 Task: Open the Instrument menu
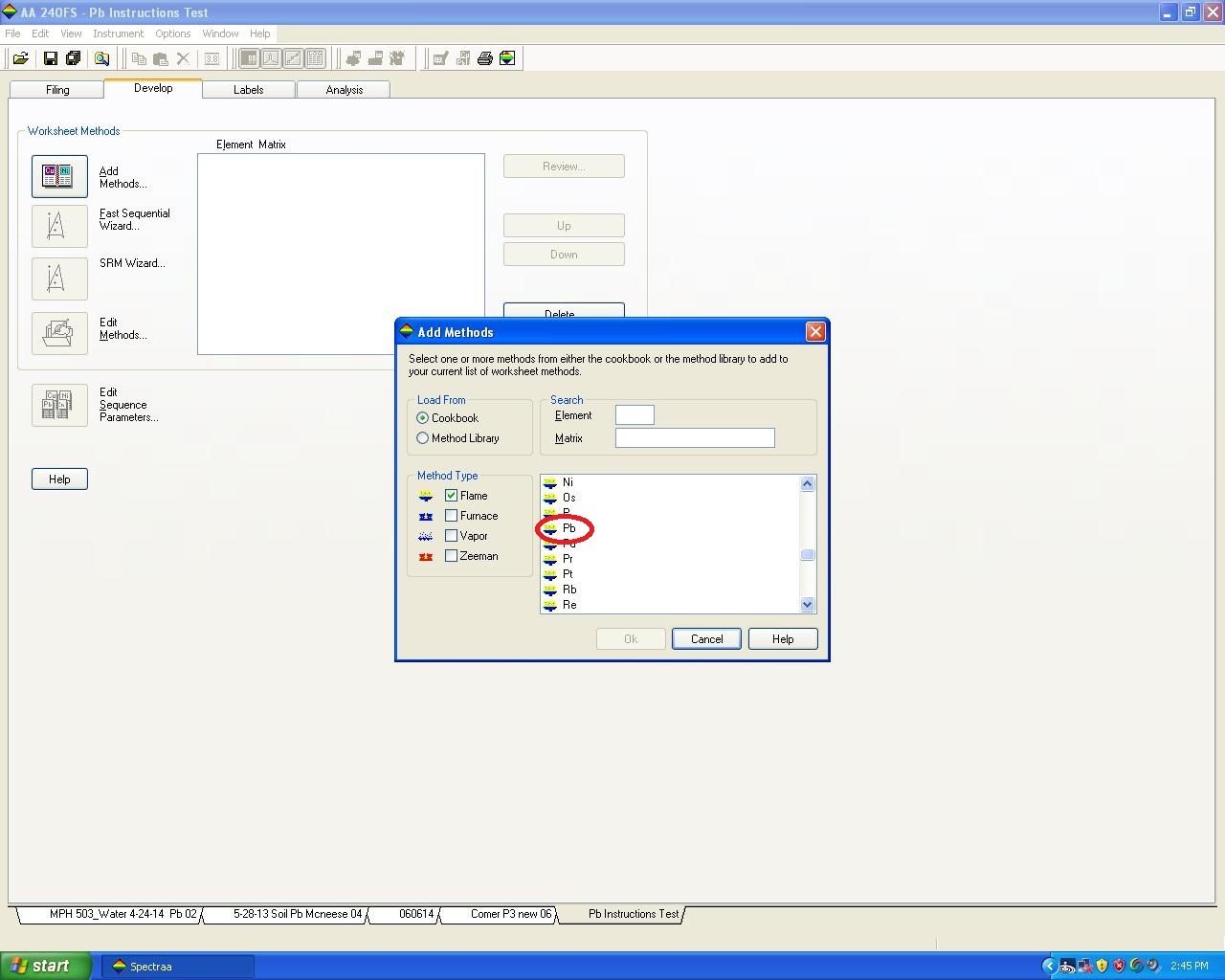pos(118,33)
